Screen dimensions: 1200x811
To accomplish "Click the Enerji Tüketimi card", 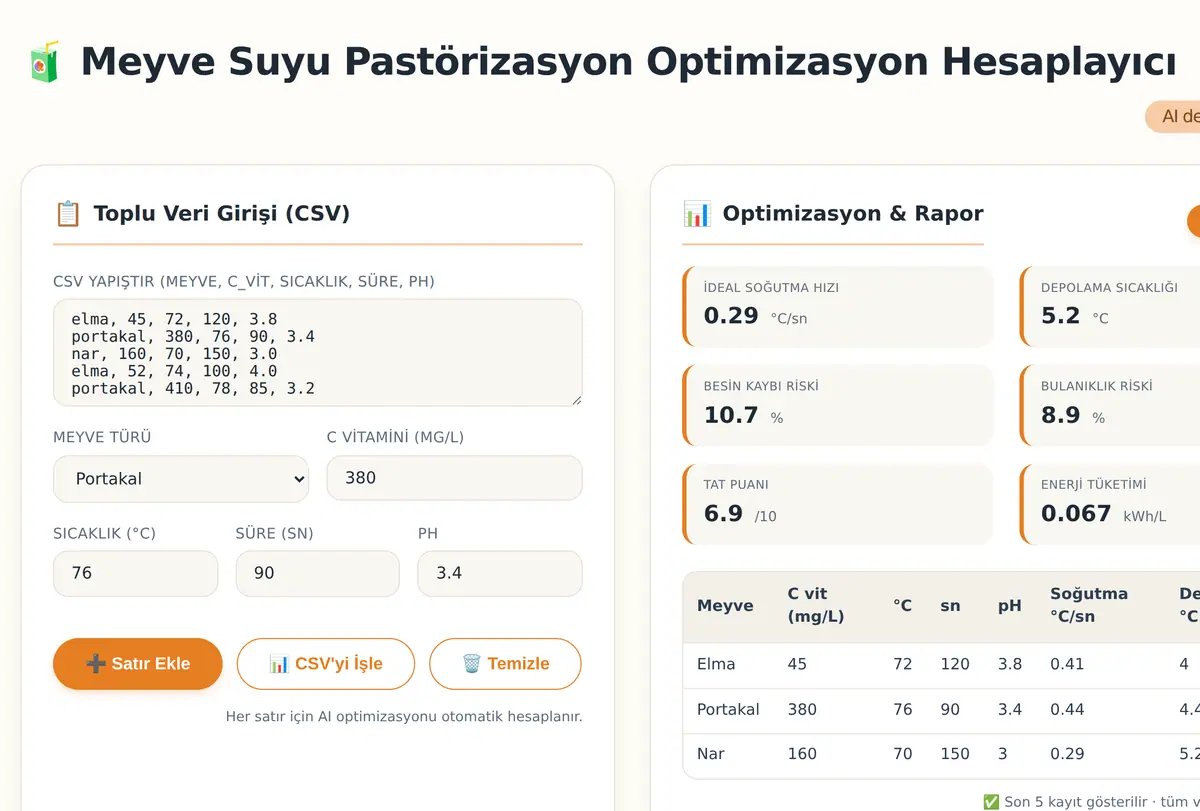I will click(x=1110, y=504).
